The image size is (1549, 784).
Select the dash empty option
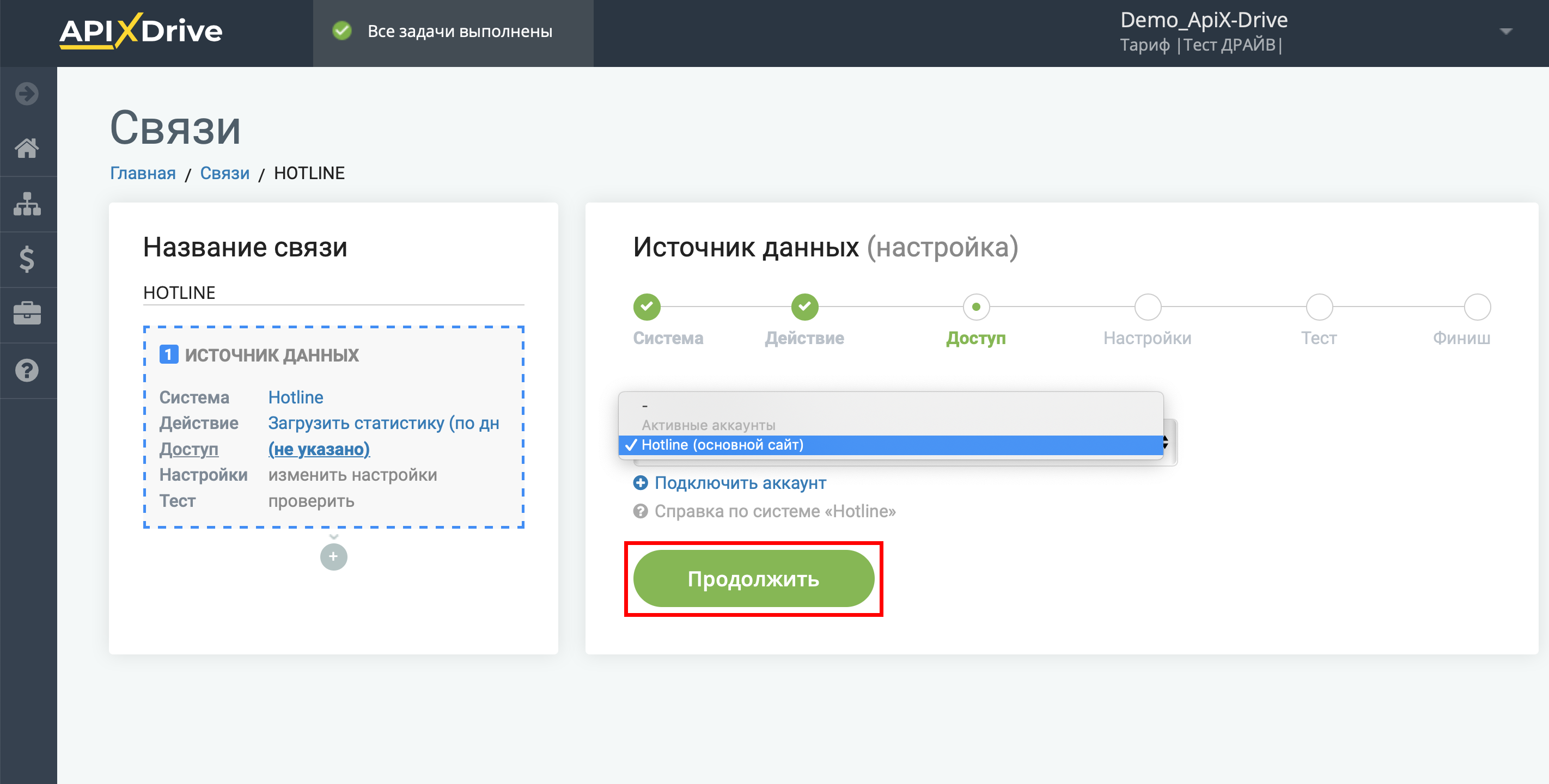[891, 406]
